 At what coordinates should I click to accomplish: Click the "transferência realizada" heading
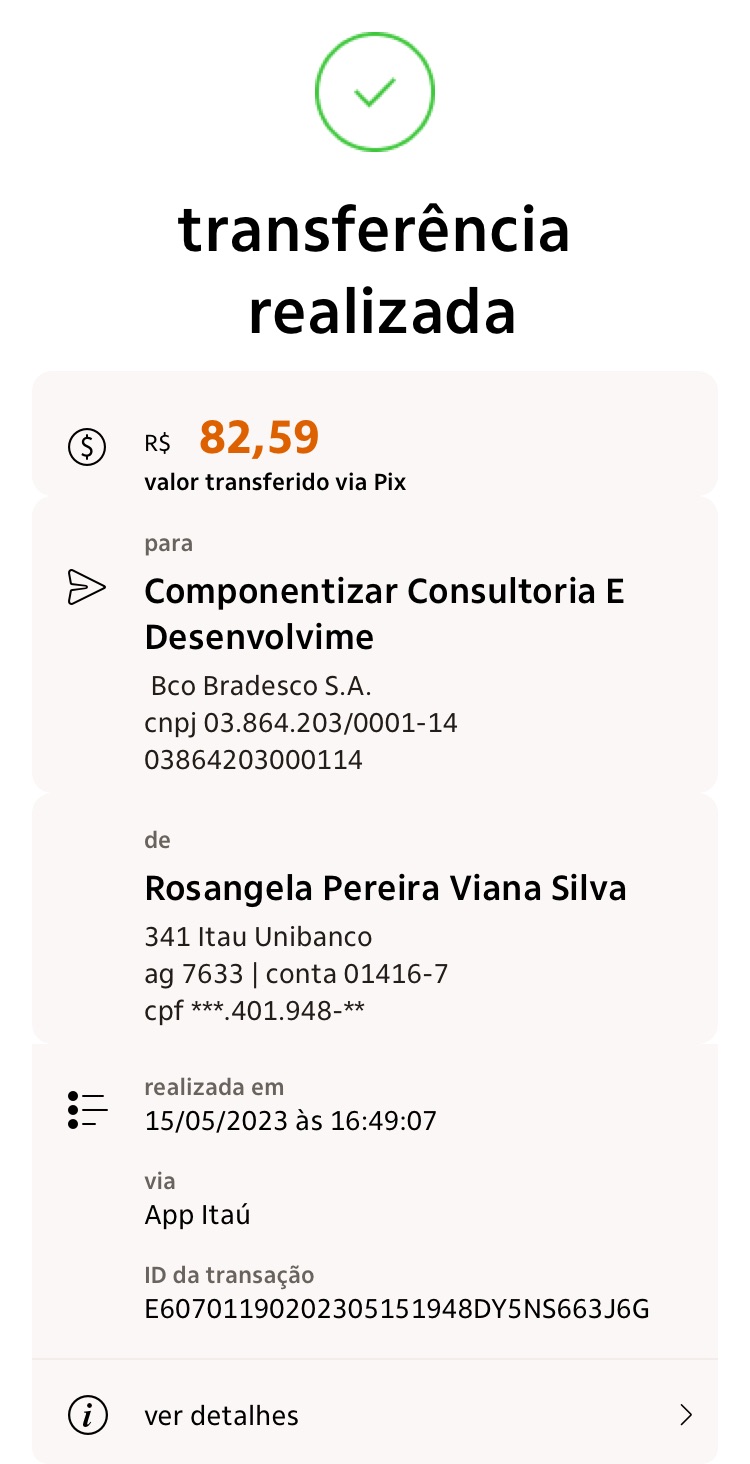[375, 270]
